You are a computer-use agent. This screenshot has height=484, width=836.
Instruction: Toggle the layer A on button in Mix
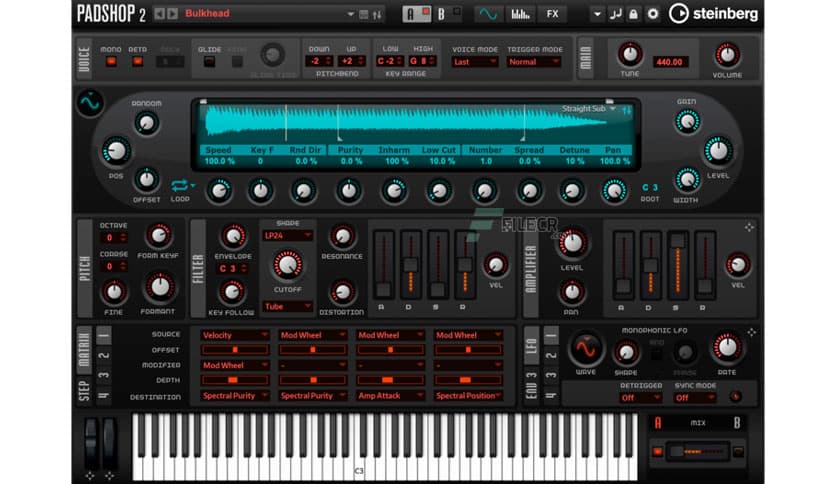[657, 452]
